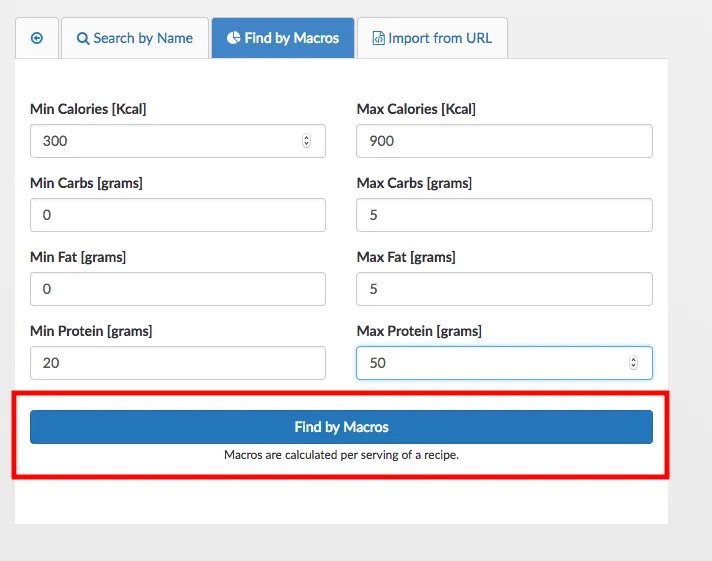Focus the Min Fat input field
This screenshot has width=712, height=561.
tap(177, 289)
